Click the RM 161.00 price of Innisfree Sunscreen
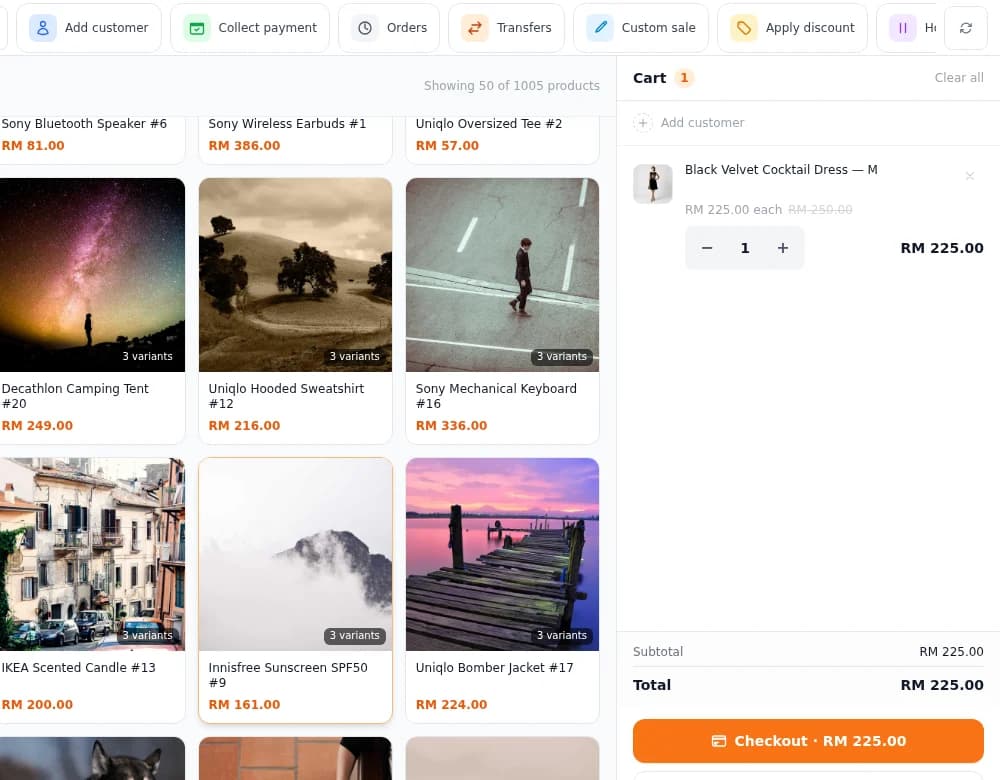1000x780 pixels. (x=244, y=705)
